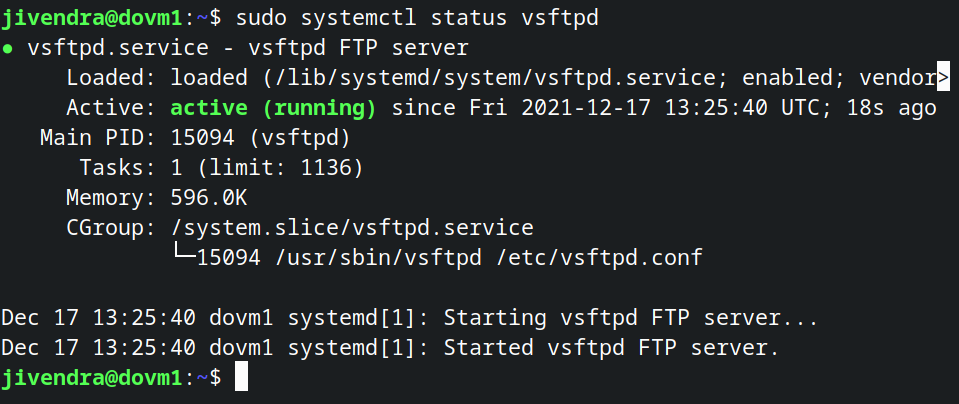Click the green status dot before vsftpd.service

pos(8,48)
